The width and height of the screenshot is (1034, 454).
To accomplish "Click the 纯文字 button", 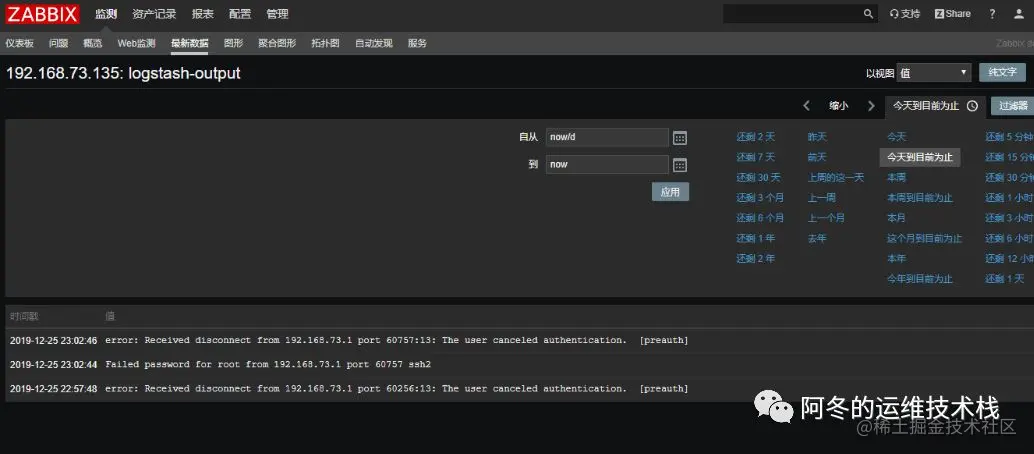I will click(1002, 73).
